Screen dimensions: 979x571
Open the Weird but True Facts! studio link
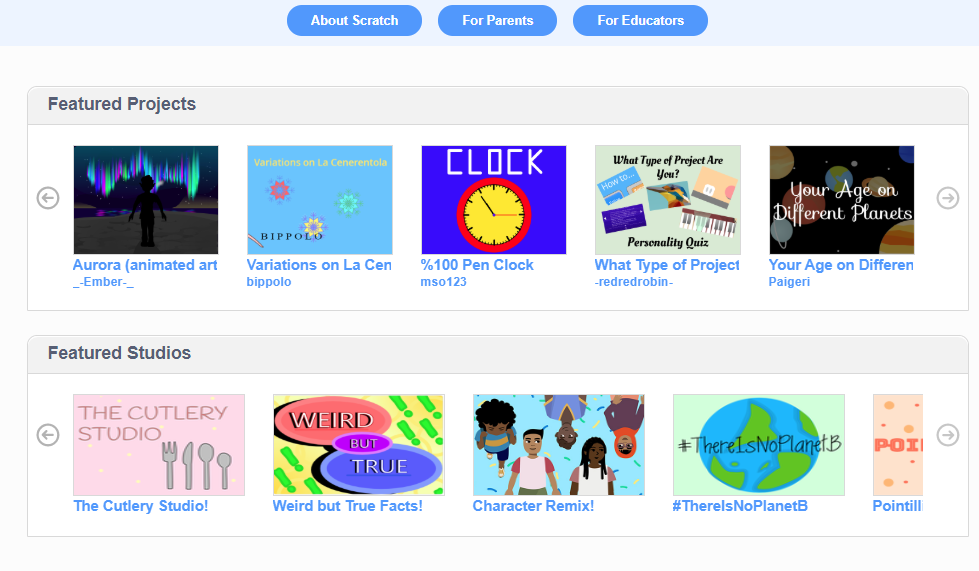(348, 506)
